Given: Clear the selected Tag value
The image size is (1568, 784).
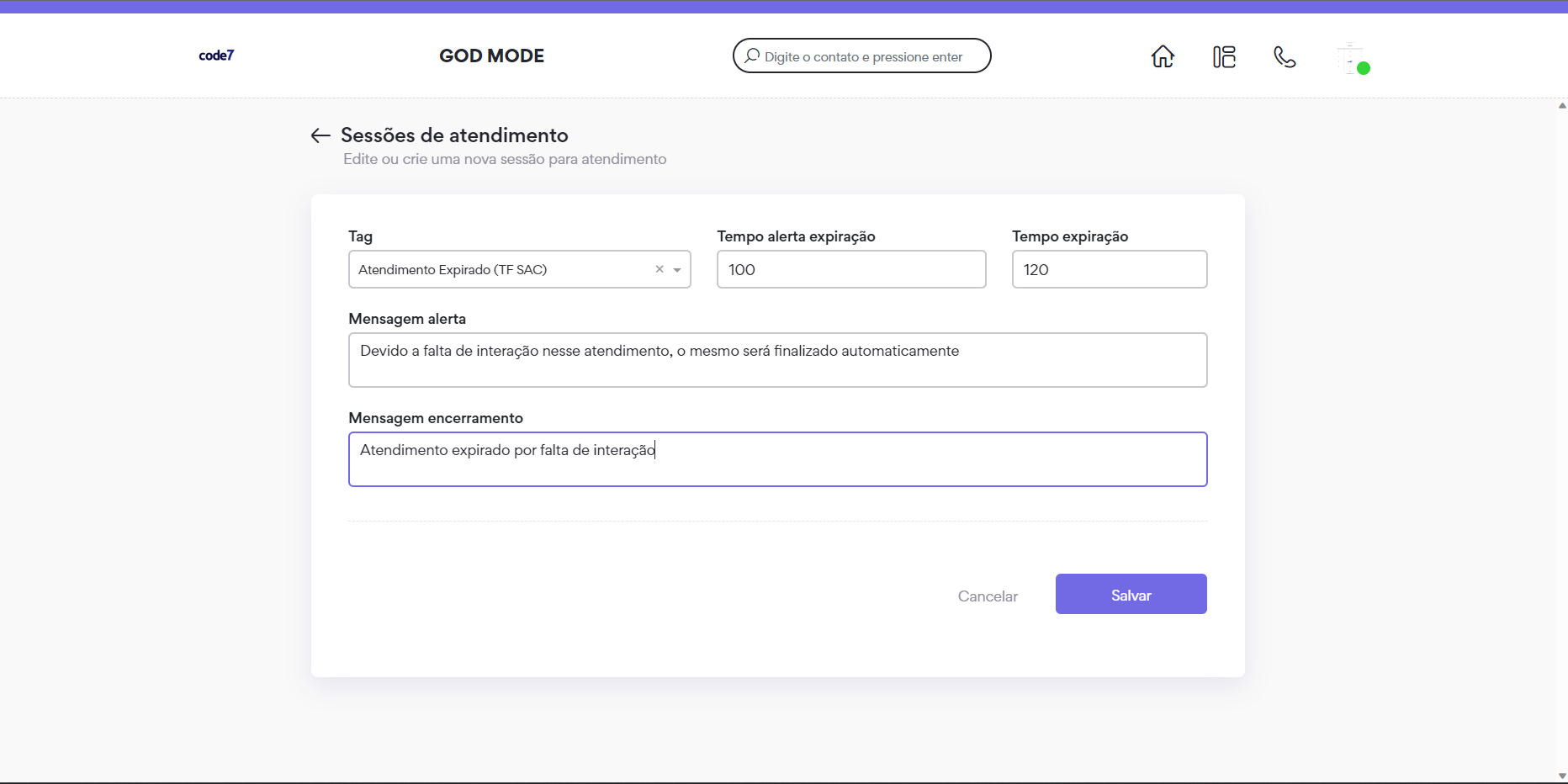Looking at the screenshot, I should pos(660,269).
